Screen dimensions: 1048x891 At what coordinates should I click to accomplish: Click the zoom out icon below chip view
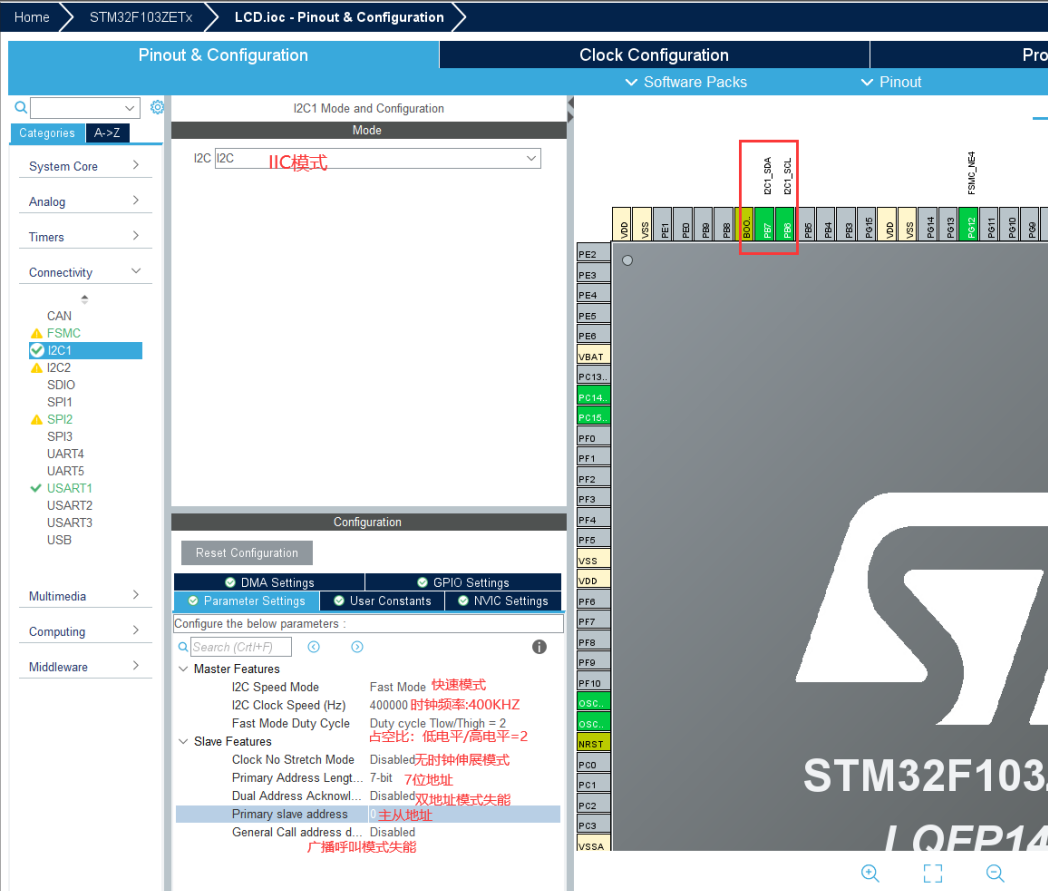point(995,873)
